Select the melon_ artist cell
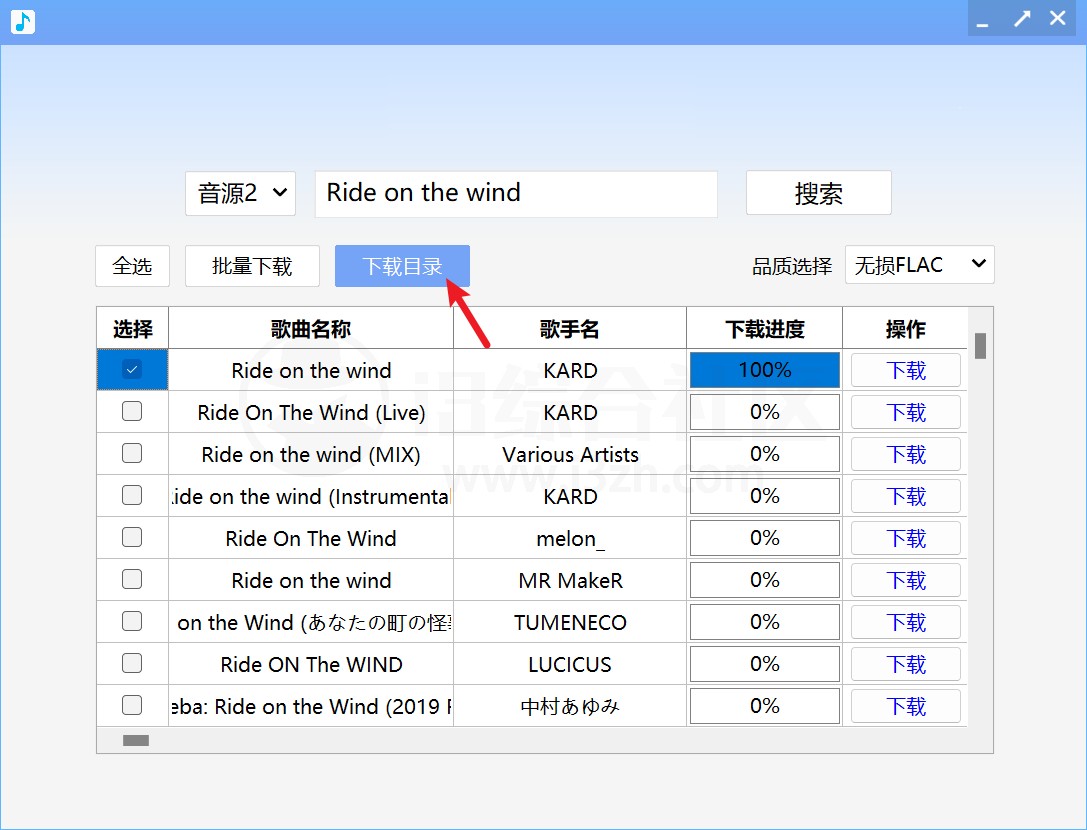 pos(570,538)
